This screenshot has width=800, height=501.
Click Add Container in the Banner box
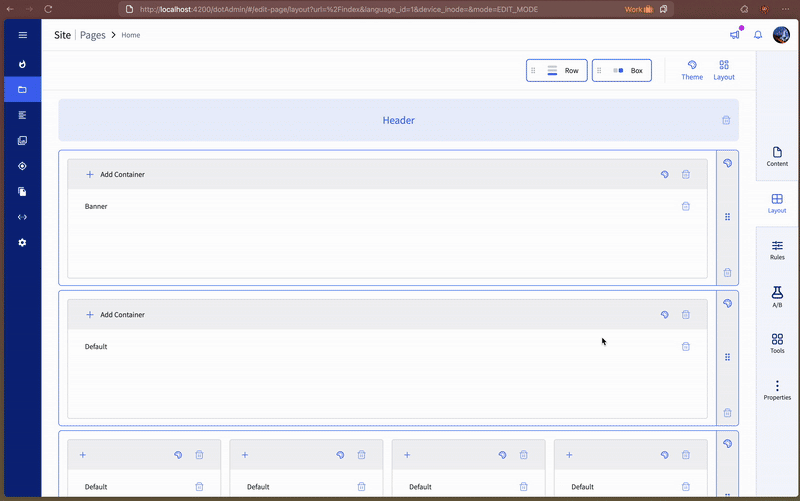pyautogui.click(x=115, y=174)
